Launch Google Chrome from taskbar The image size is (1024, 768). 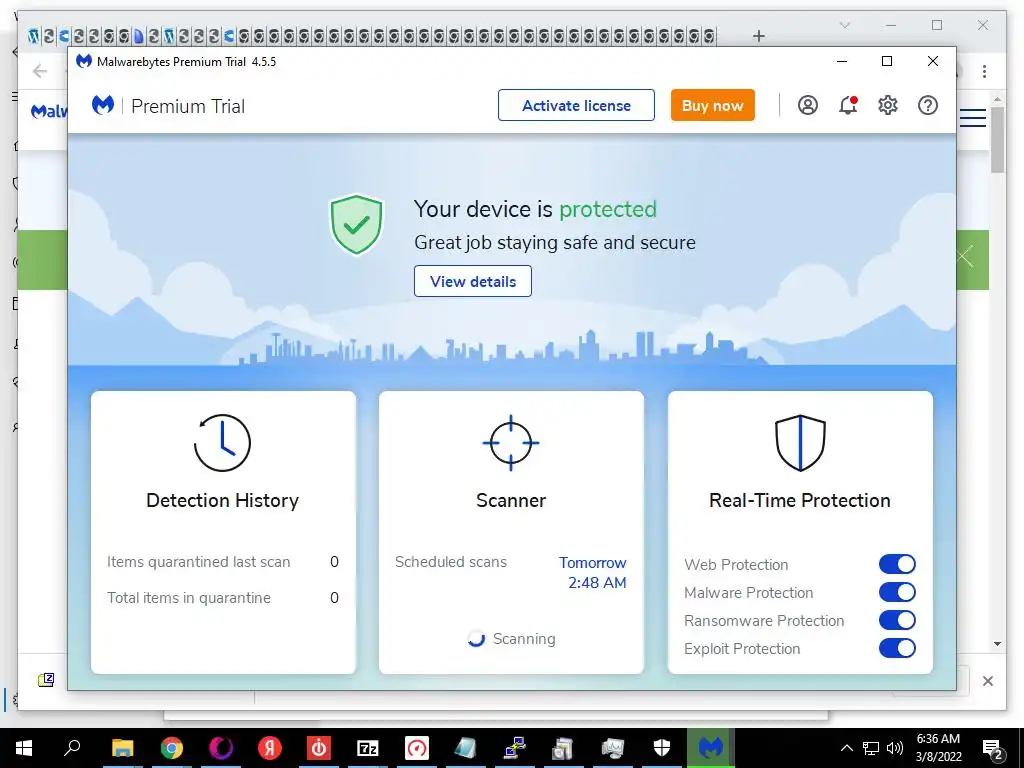[x=171, y=748]
